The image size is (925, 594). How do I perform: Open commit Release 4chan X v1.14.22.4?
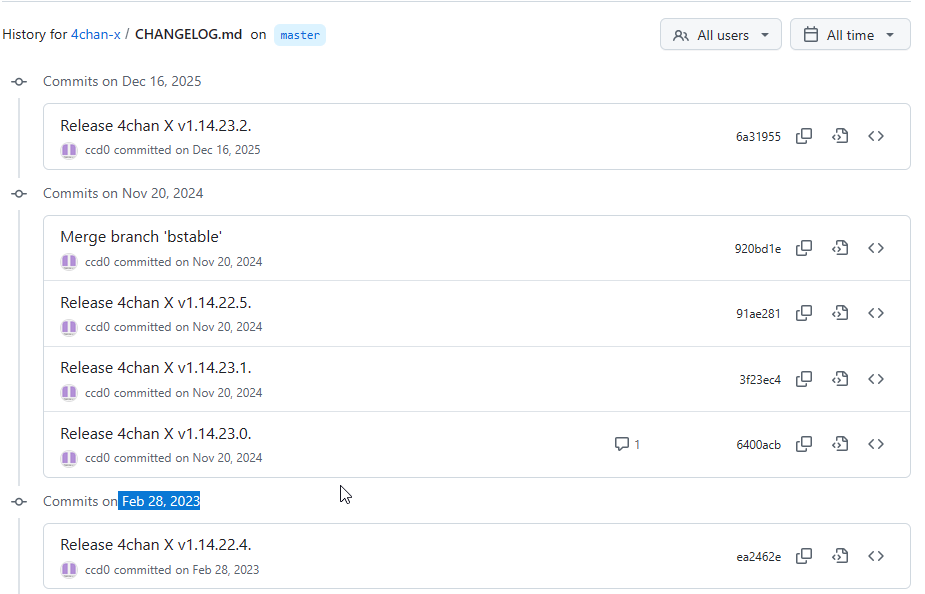point(156,544)
